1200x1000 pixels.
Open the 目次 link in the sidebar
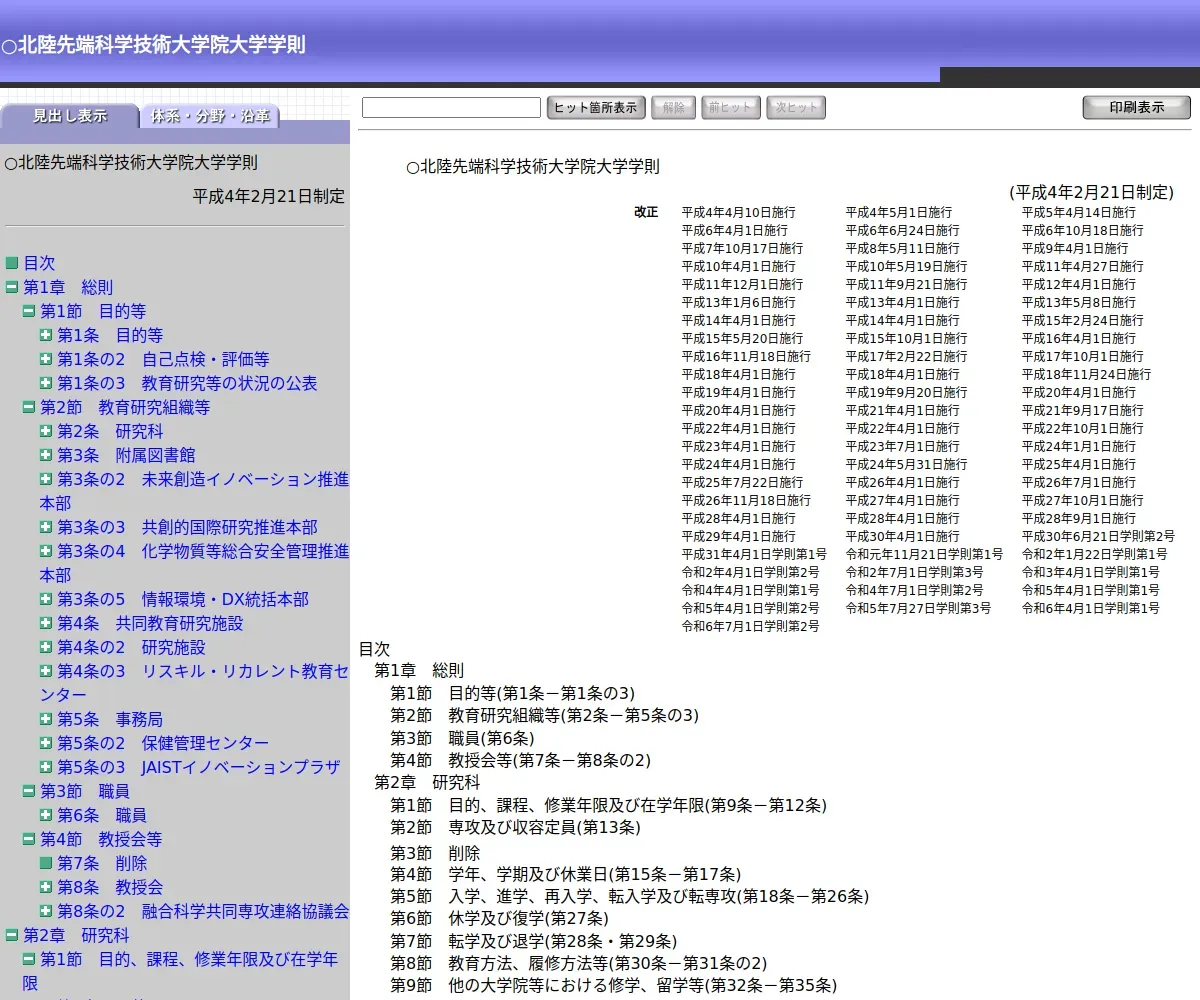click(x=40, y=263)
